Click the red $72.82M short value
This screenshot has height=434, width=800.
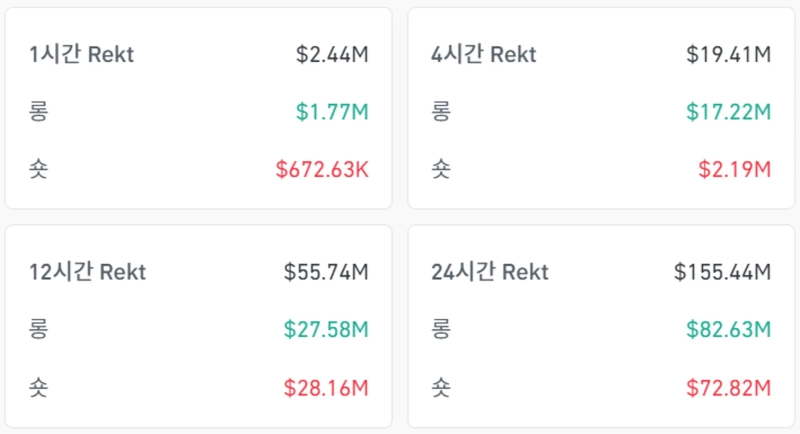click(728, 386)
